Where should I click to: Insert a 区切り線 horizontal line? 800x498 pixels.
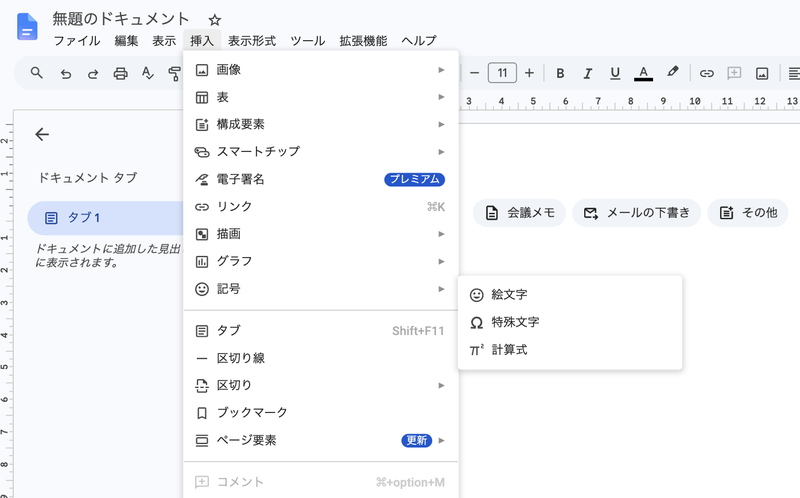click(x=321, y=358)
